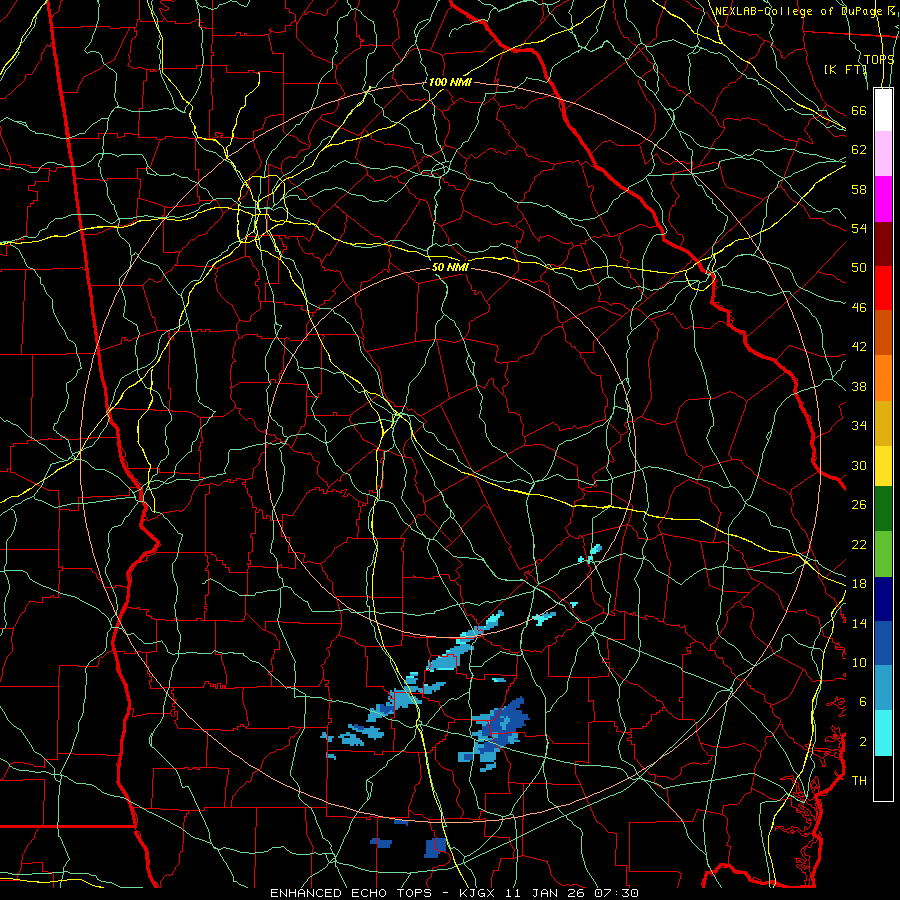Click the KJGX station identifier in caption
900x900 pixels.
[x=480, y=893]
